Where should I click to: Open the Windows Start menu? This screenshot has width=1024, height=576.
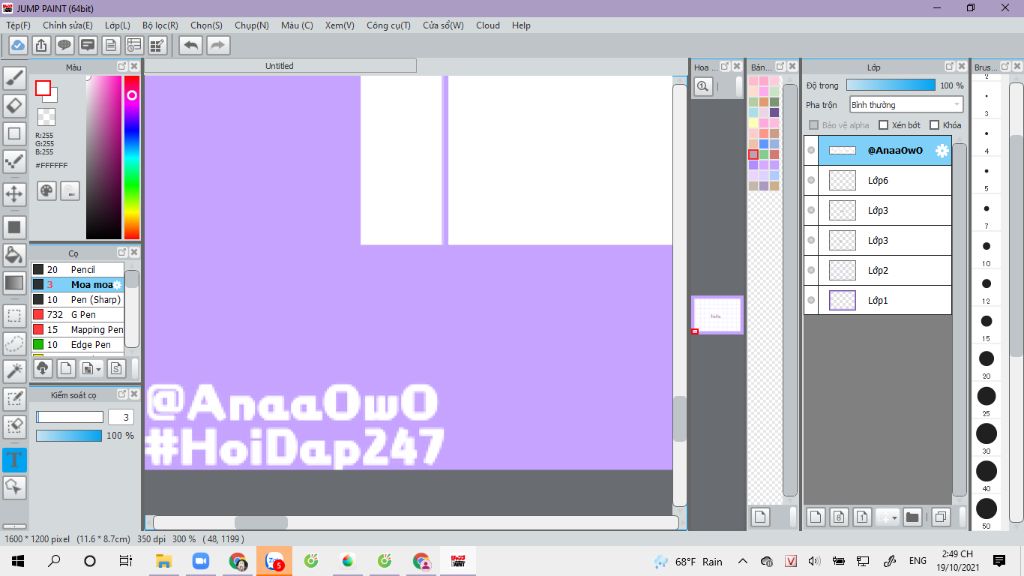pyautogui.click(x=18, y=561)
